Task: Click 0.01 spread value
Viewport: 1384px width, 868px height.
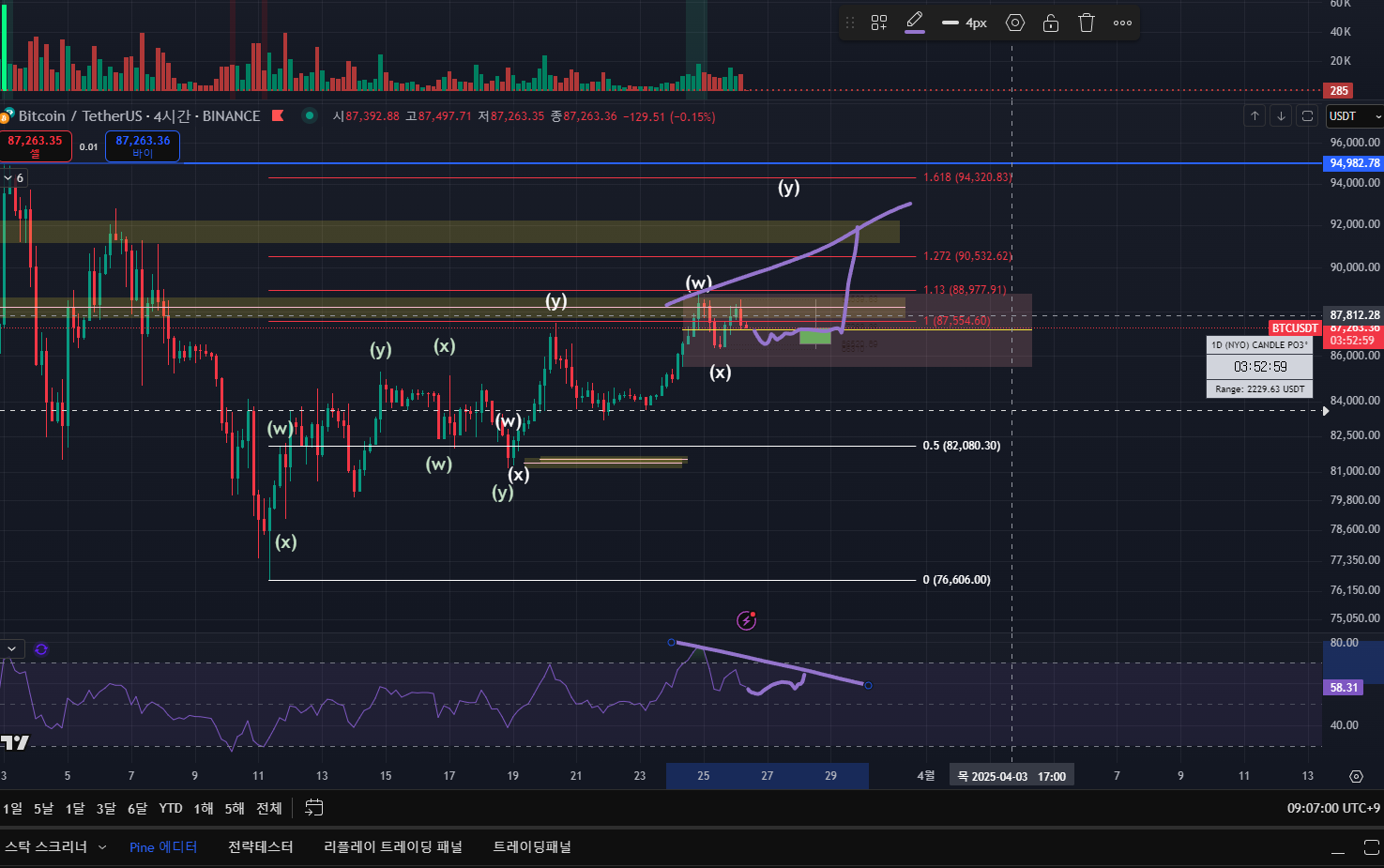Action: tap(88, 147)
